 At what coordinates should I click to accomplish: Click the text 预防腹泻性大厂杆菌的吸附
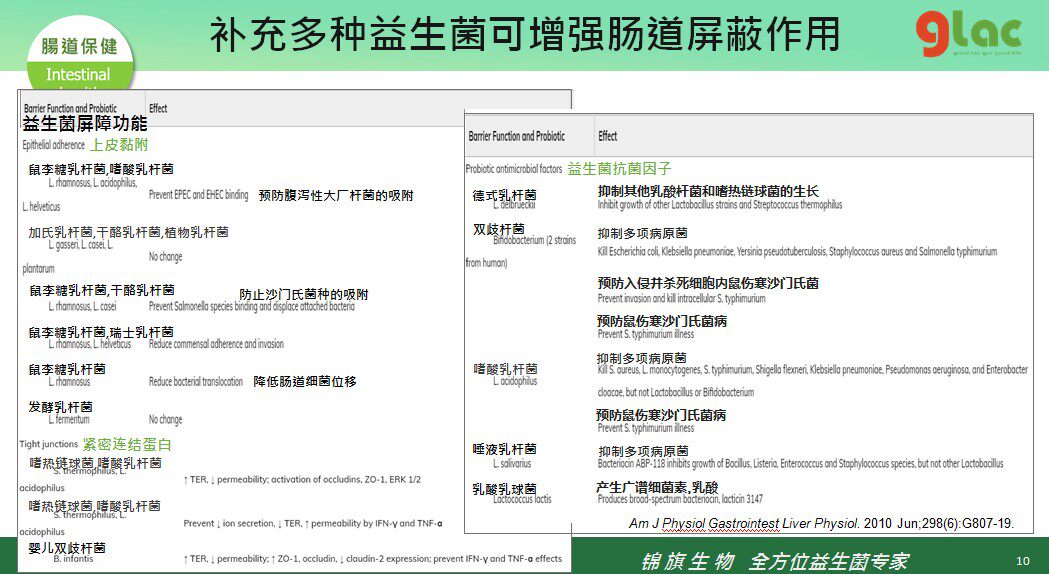point(336,195)
